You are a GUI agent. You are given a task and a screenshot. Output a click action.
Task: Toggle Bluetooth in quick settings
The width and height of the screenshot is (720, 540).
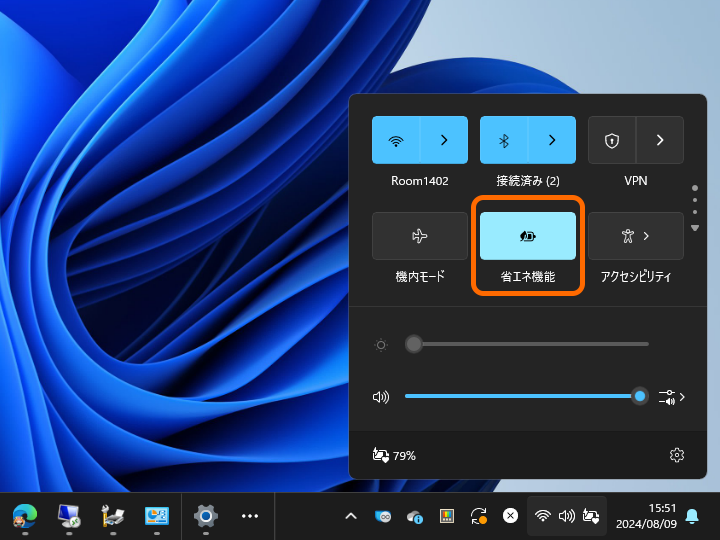pyautogui.click(x=504, y=140)
